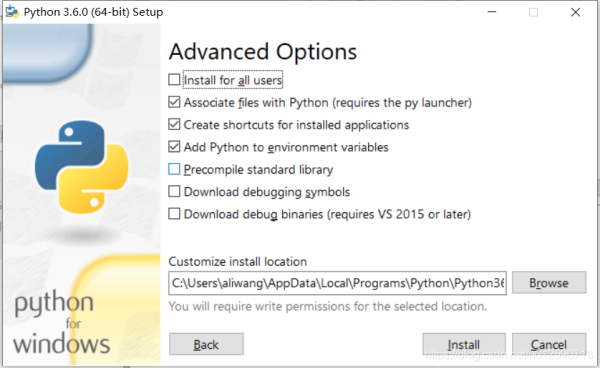This screenshot has height=368, width=600.
Task: Click the "python for windows" banner text
Action: (61, 322)
